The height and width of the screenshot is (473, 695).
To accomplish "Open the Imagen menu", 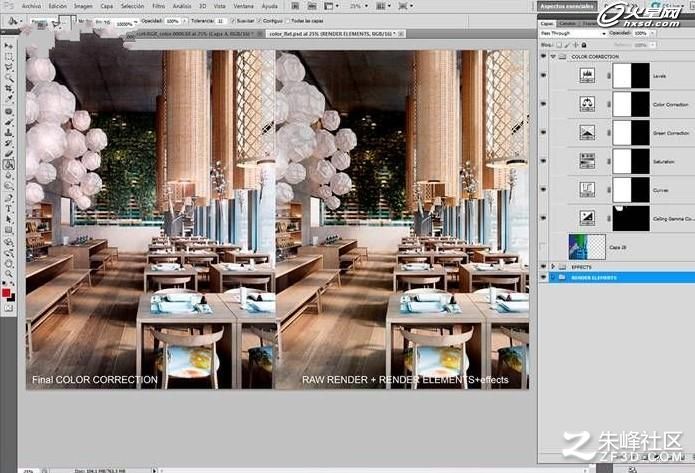I will (83, 6).
